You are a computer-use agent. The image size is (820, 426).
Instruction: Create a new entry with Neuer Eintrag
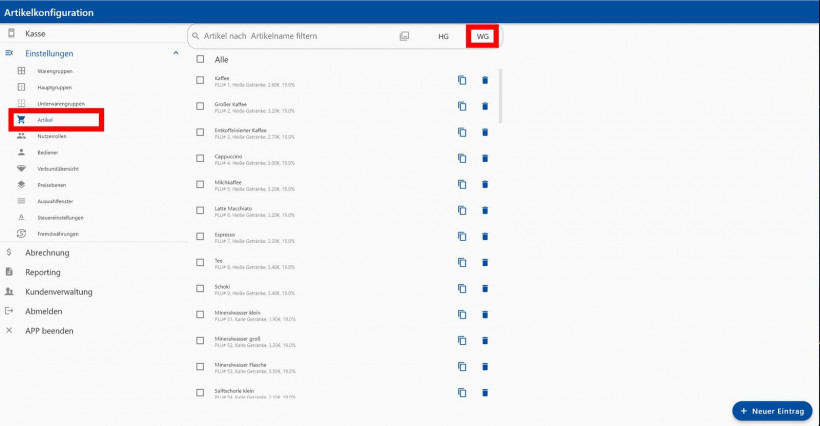pyautogui.click(x=772, y=411)
